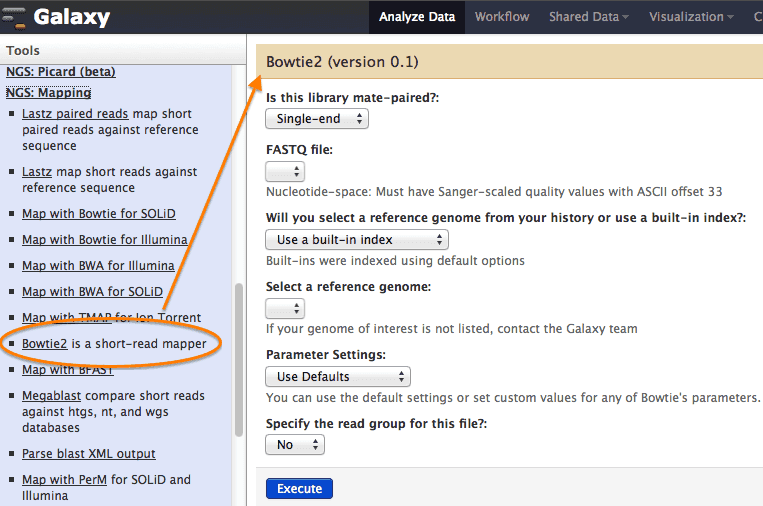Open the Lastz map short reads tool
Image resolution: width=763 pixels, height=506 pixels.
pos(36,172)
